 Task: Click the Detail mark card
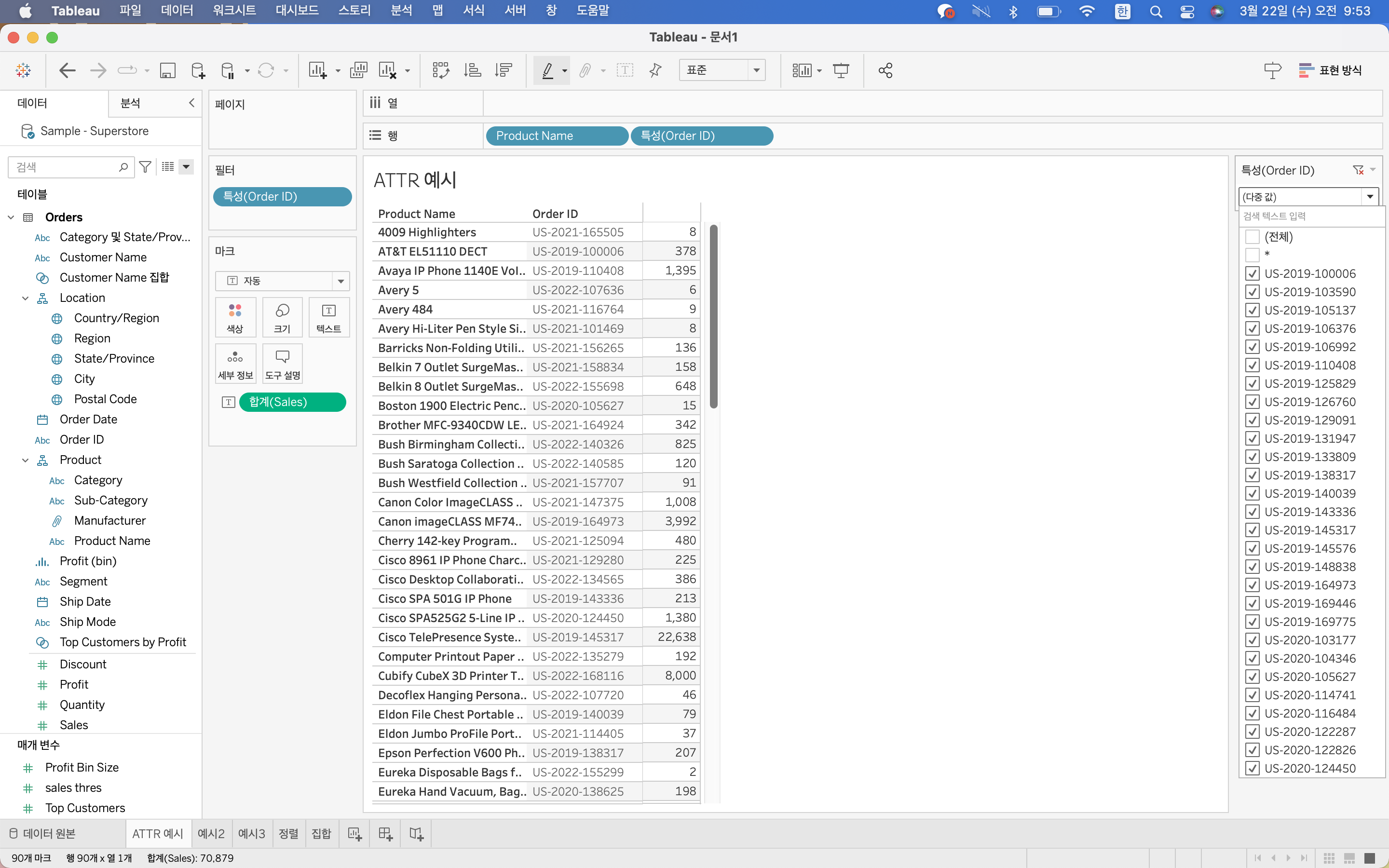point(235,364)
